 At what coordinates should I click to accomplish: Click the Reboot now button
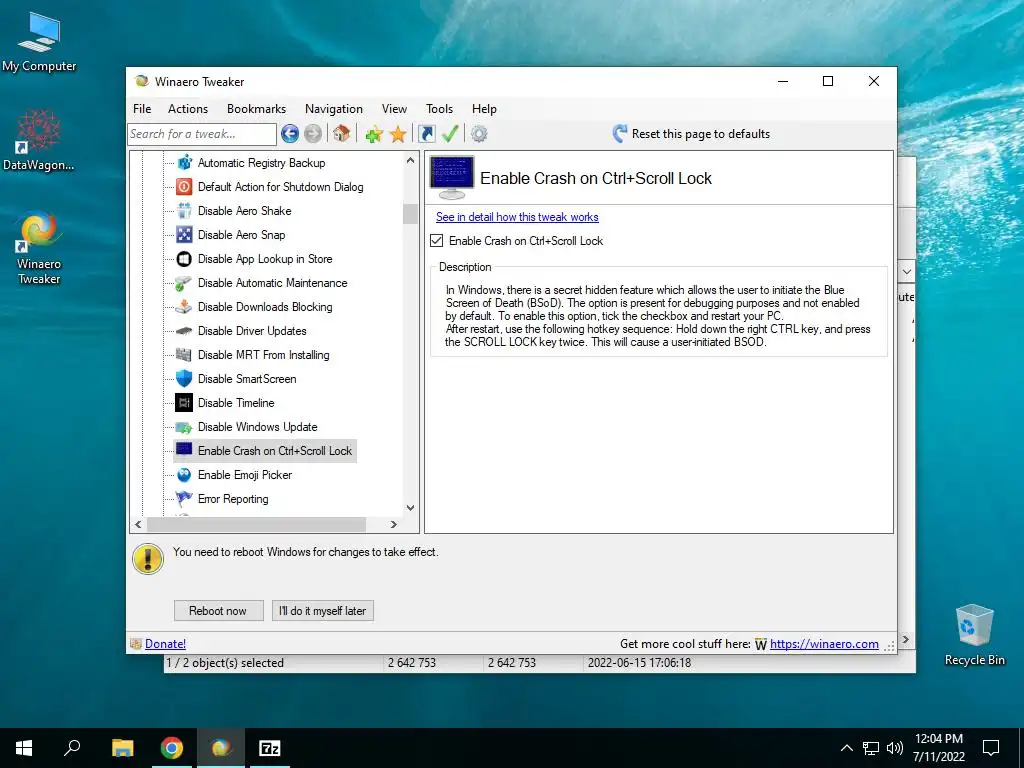coord(218,611)
